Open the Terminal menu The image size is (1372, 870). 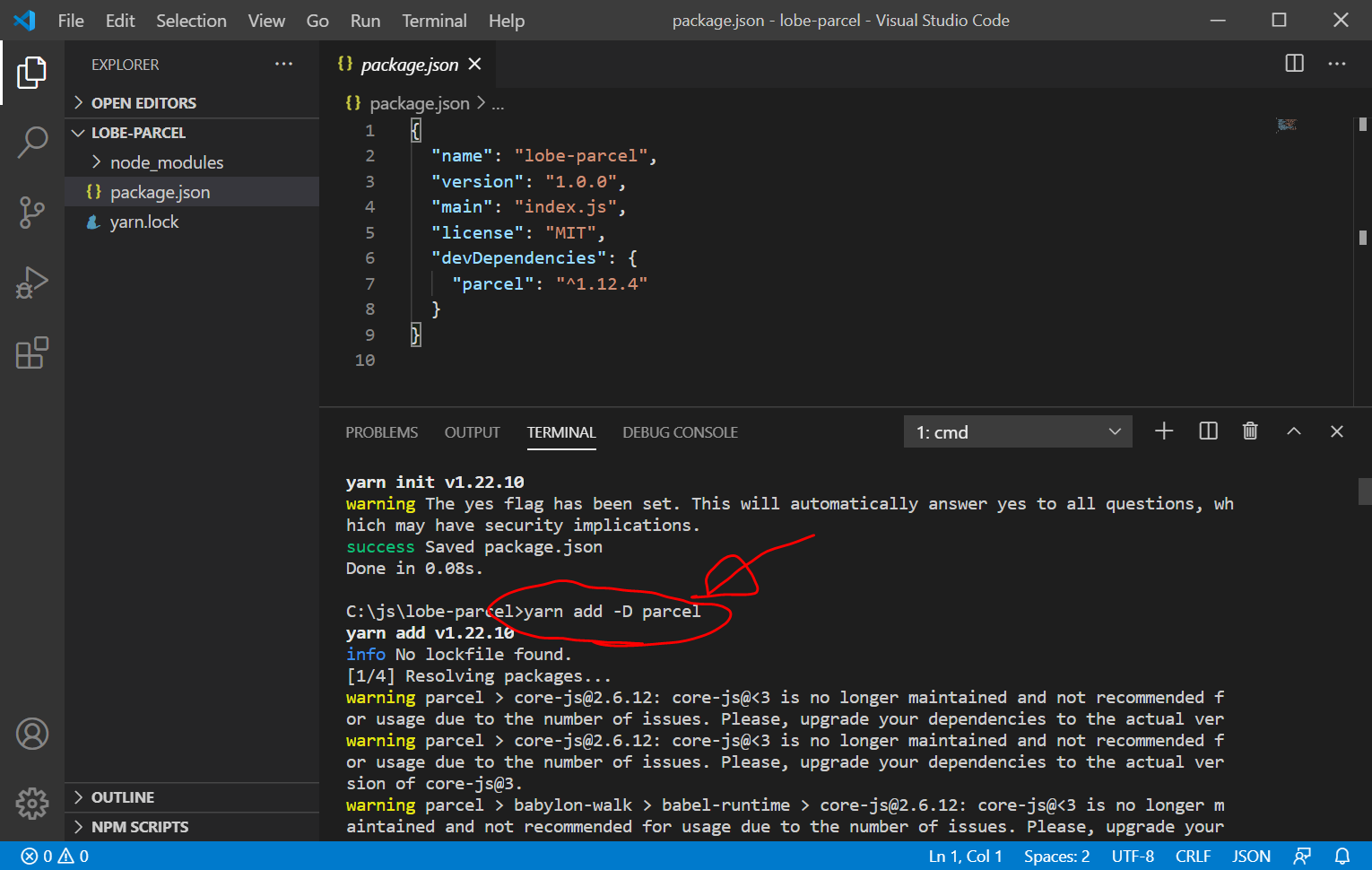pyautogui.click(x=434, y=21)
